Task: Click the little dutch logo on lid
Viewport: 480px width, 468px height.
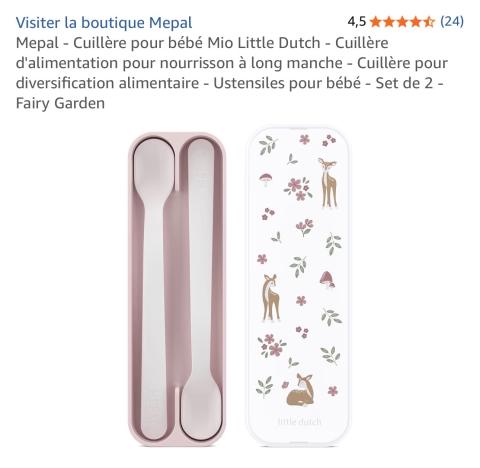Action: 299,422
